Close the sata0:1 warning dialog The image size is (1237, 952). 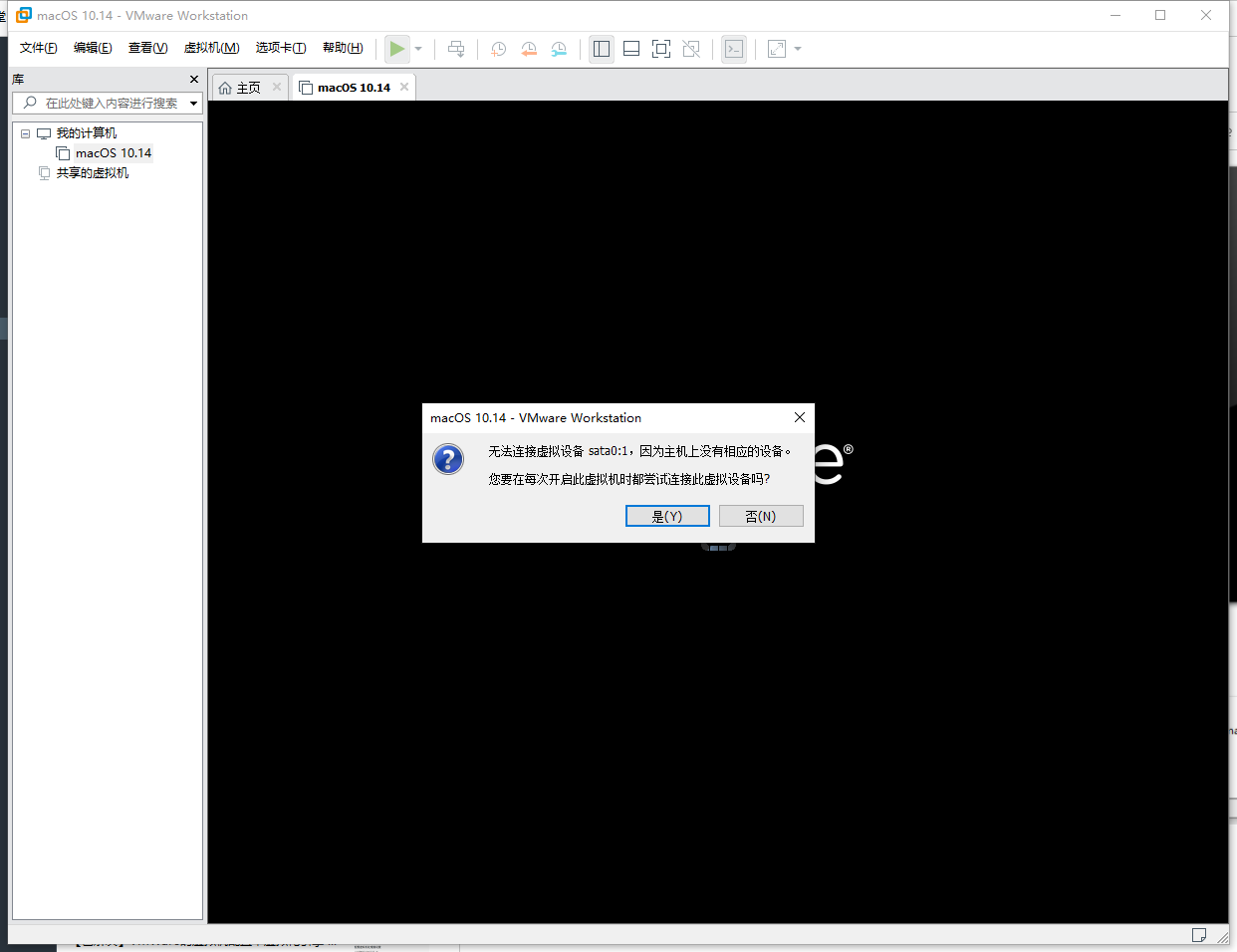point(799,417)
